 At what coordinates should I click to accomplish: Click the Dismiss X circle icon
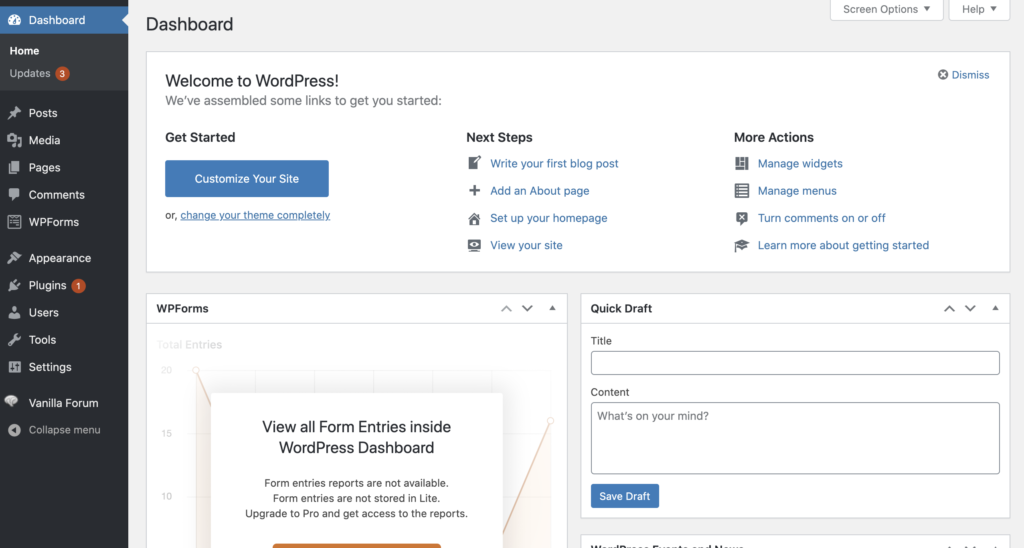point(943,74)
